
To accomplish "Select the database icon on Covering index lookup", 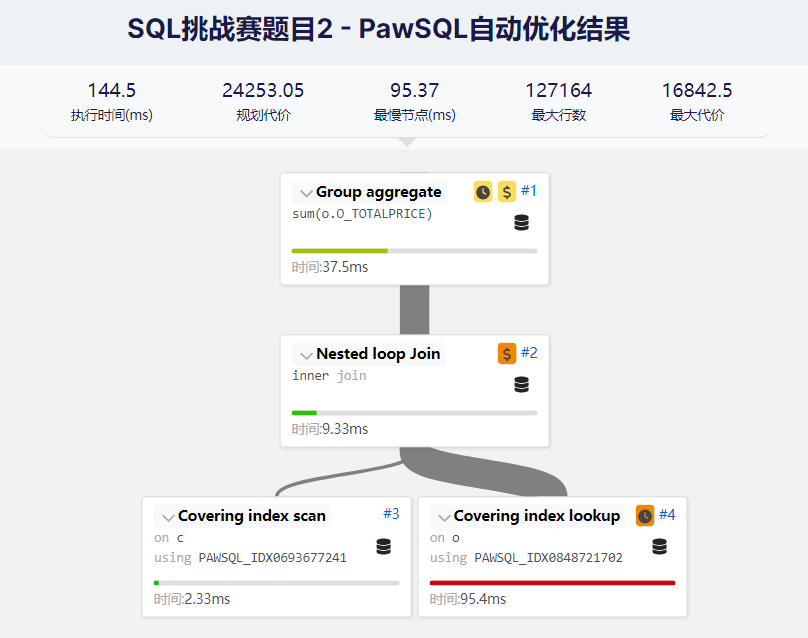I will click(x=657, y=547).
